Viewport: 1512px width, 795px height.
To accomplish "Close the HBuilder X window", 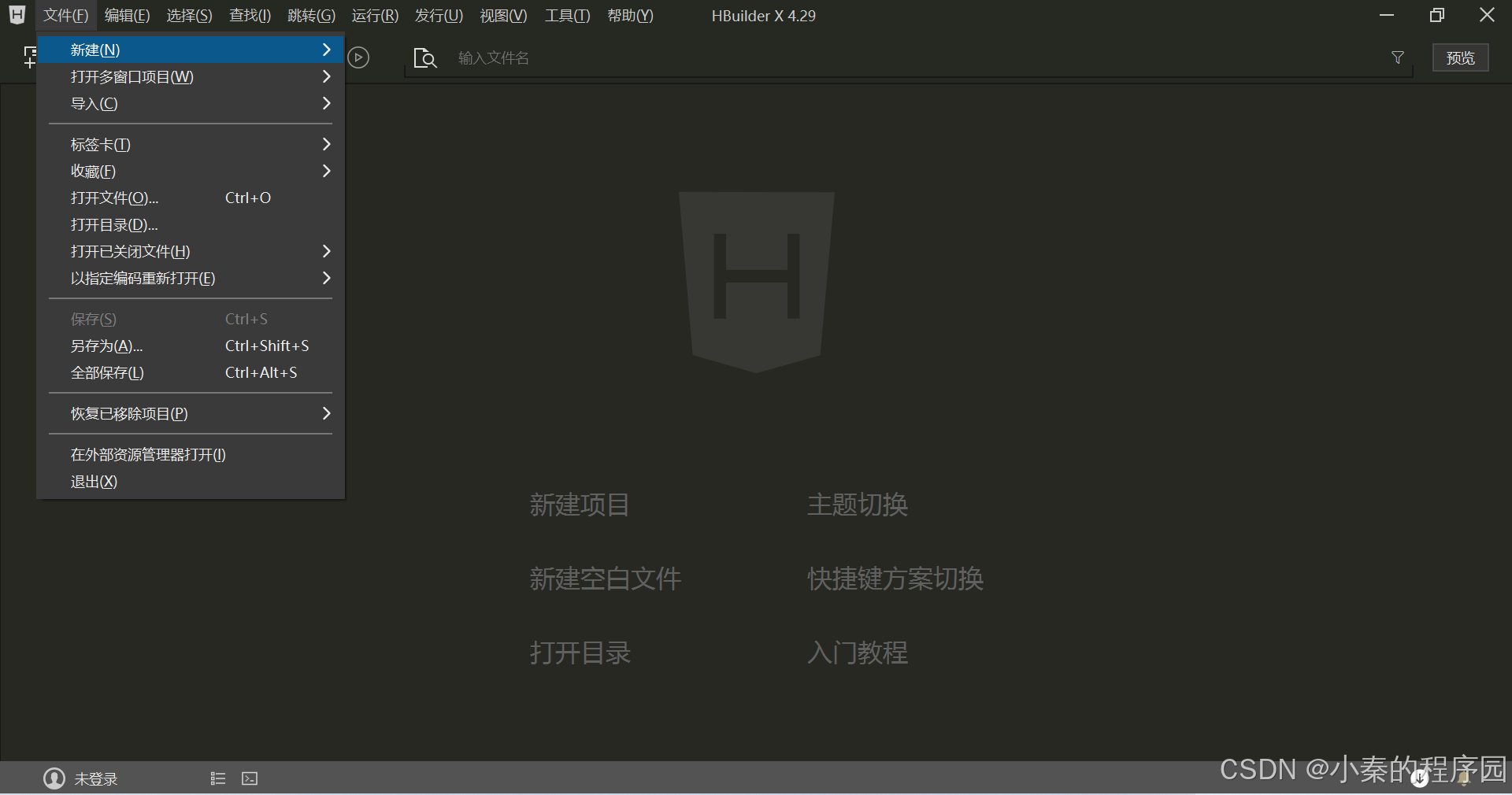I will pos(1487,15).
